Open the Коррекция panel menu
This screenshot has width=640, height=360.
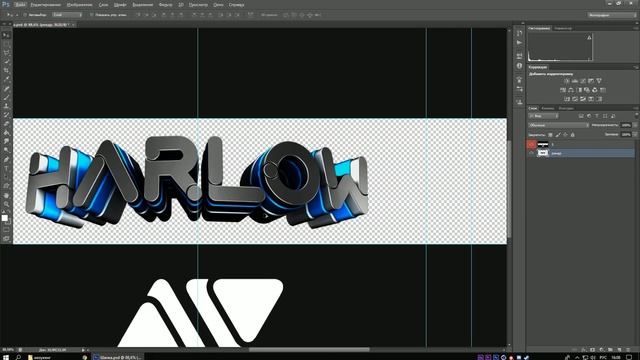(636, 67)
